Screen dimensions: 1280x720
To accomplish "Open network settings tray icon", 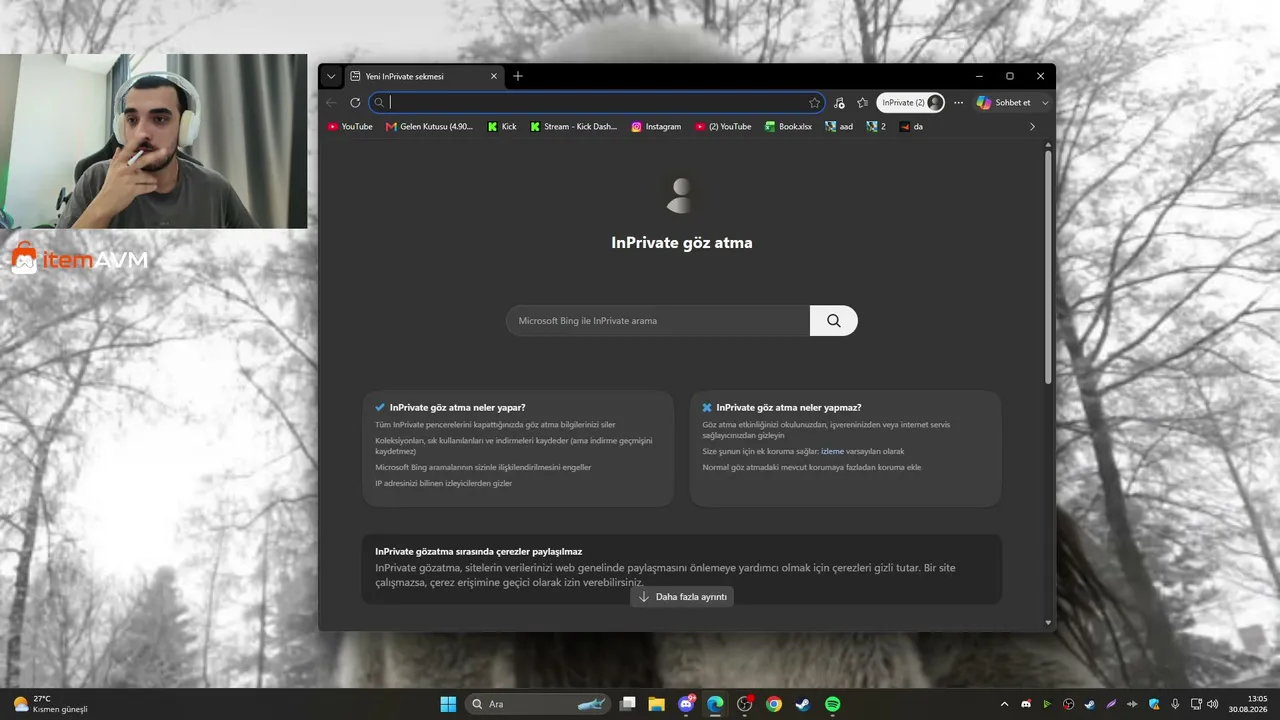I will (1196, 704).
